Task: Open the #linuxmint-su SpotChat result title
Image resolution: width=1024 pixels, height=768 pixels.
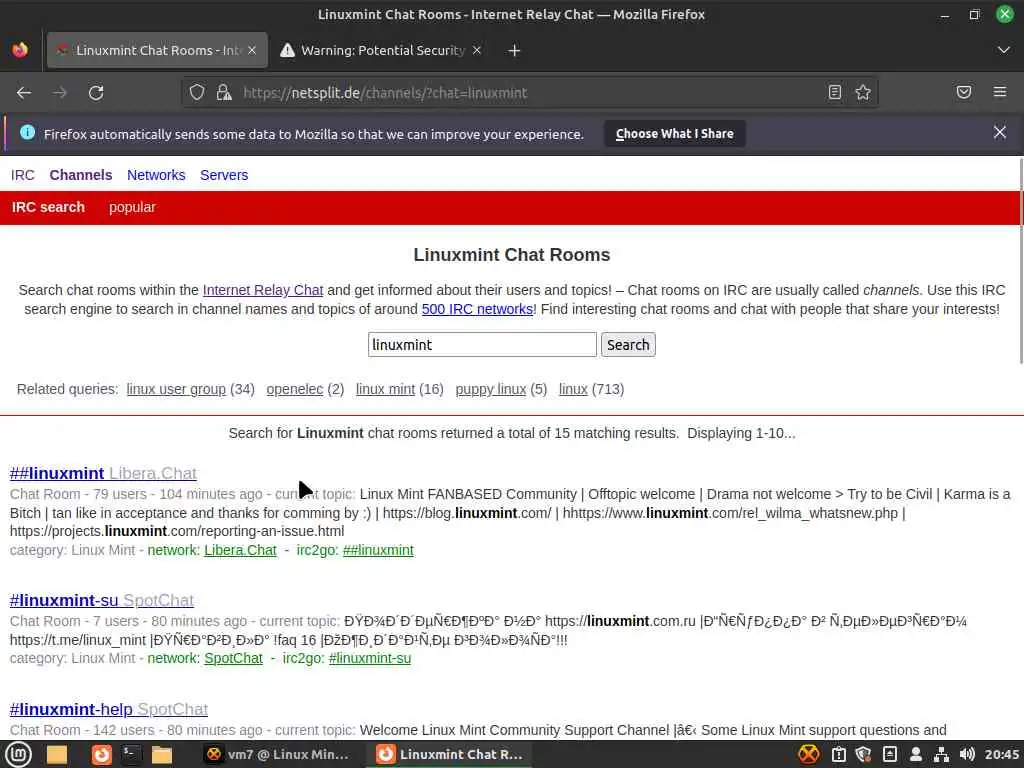Action: (x=102, y=600)
